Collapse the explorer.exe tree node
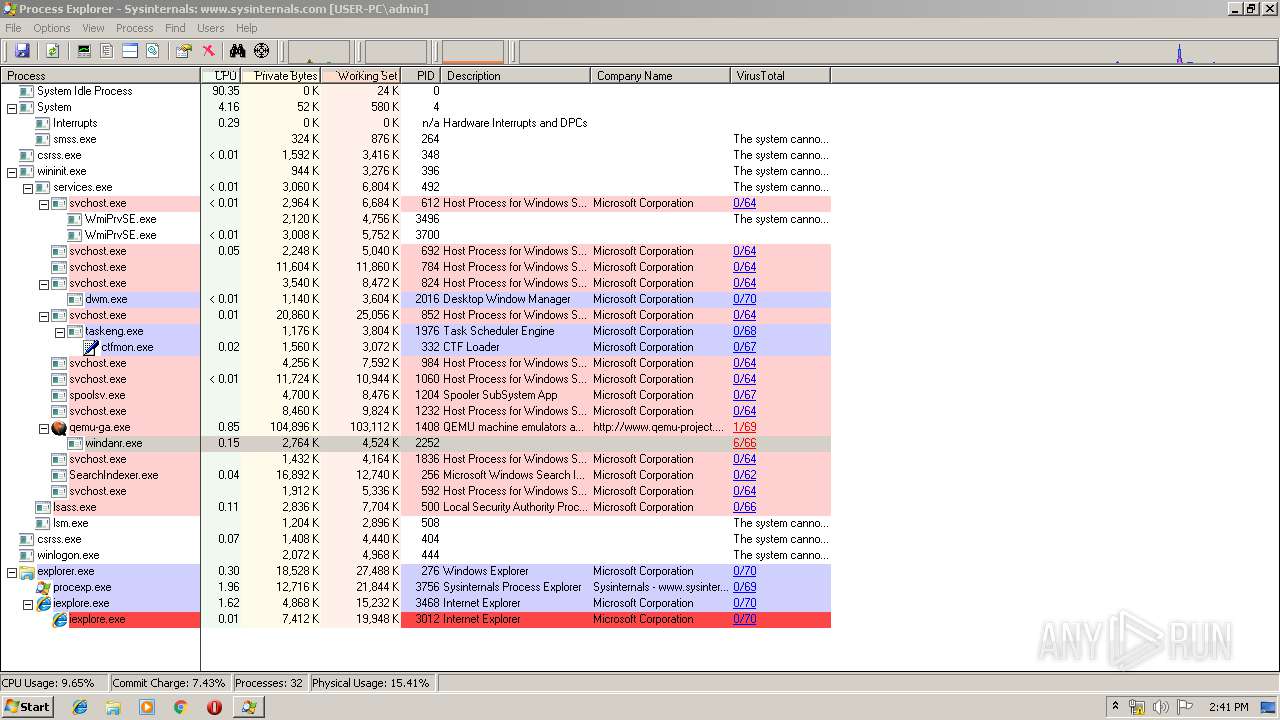 tap(12, 572)
